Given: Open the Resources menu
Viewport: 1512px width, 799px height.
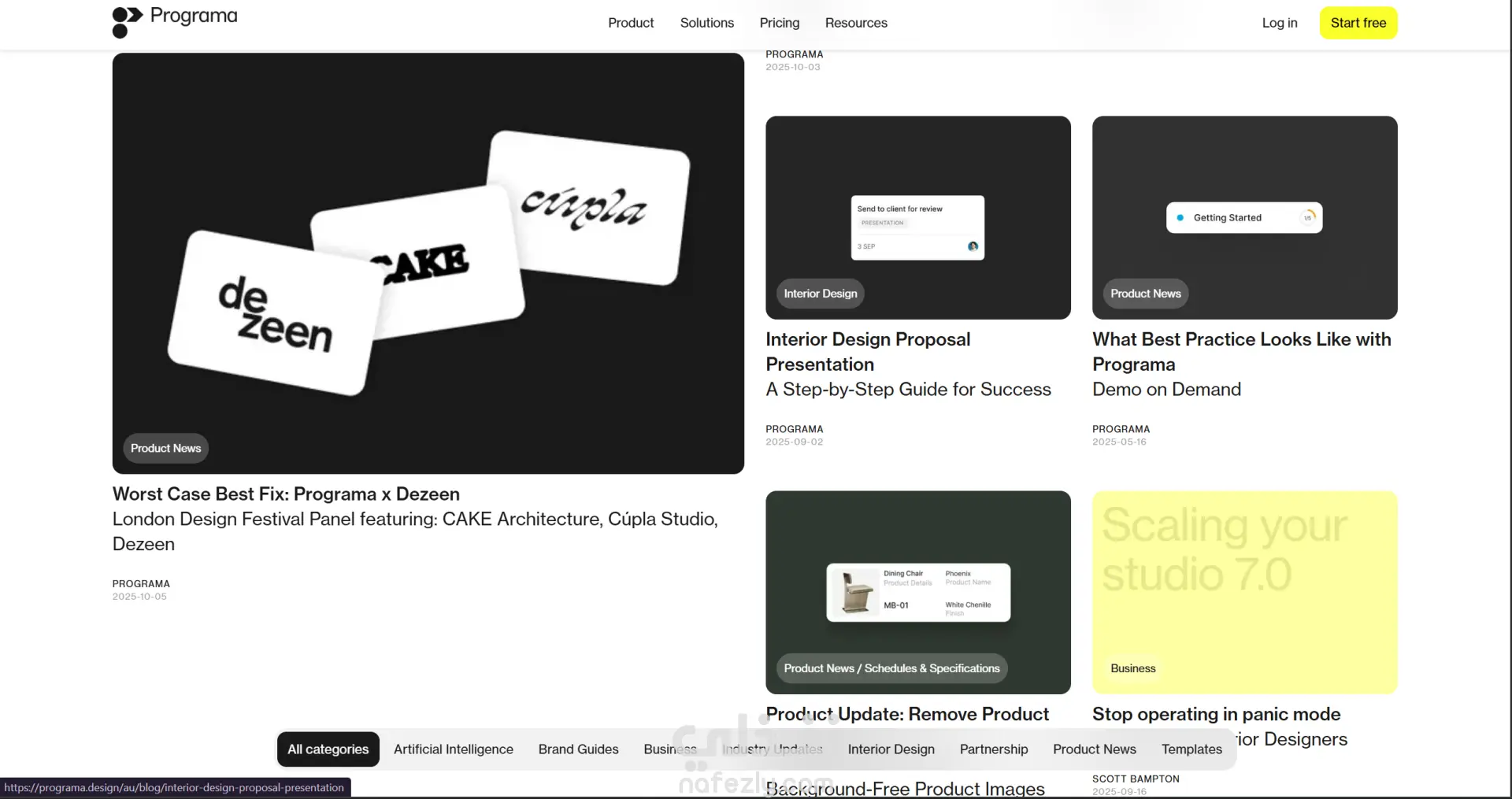Looking at the screenshot, I should [856, 23].
